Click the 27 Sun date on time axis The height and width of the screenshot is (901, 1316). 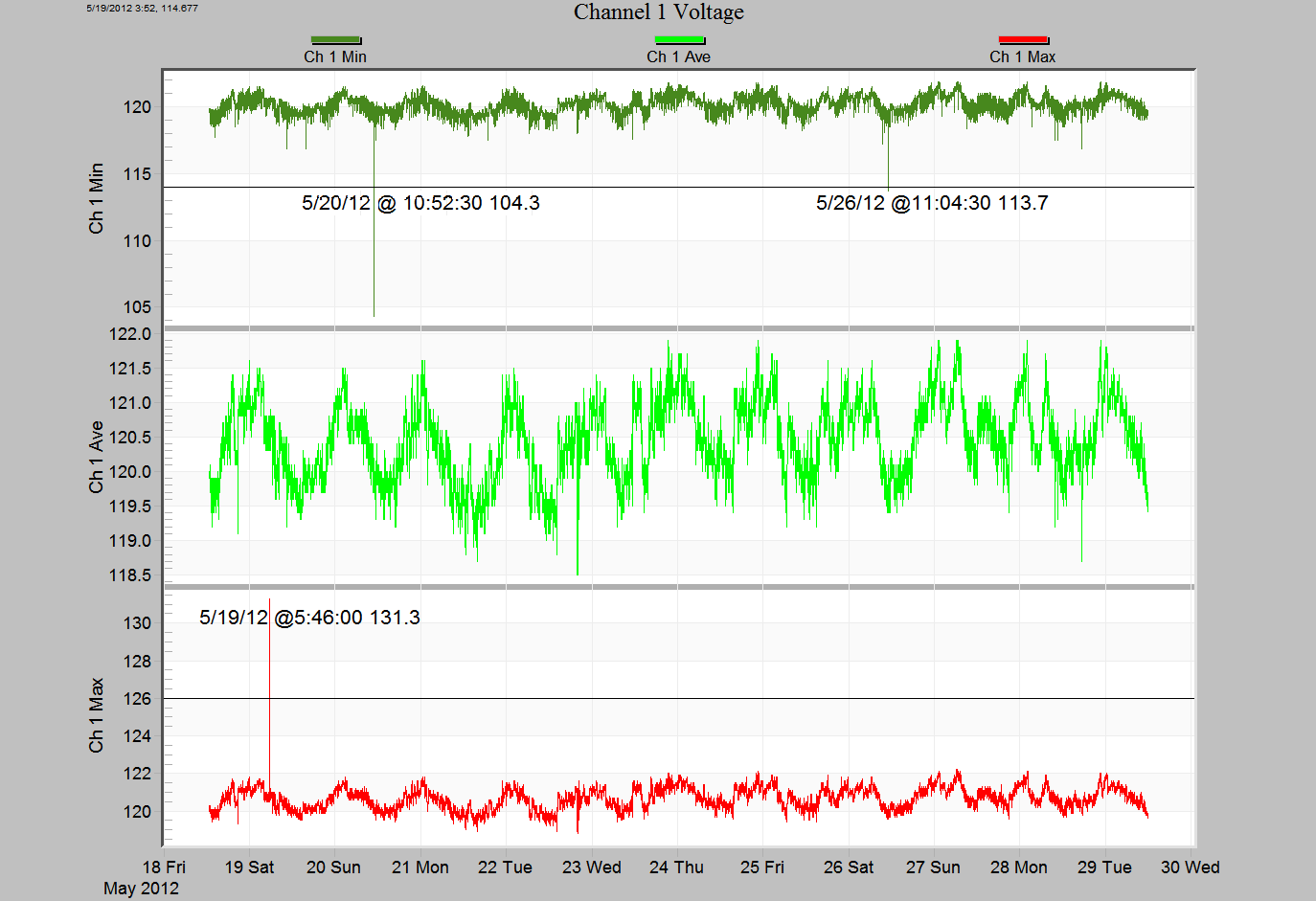click(933, 867)
